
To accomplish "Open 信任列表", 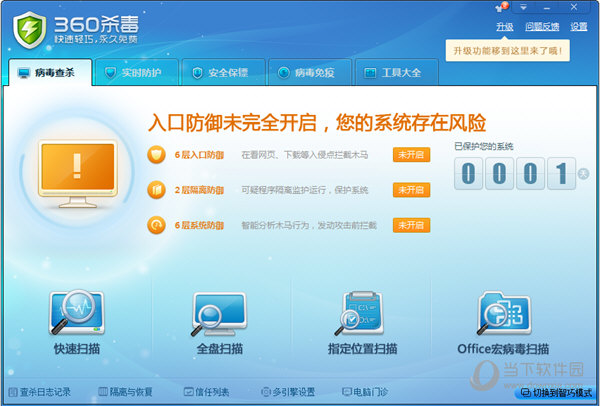I will point(207,392).
